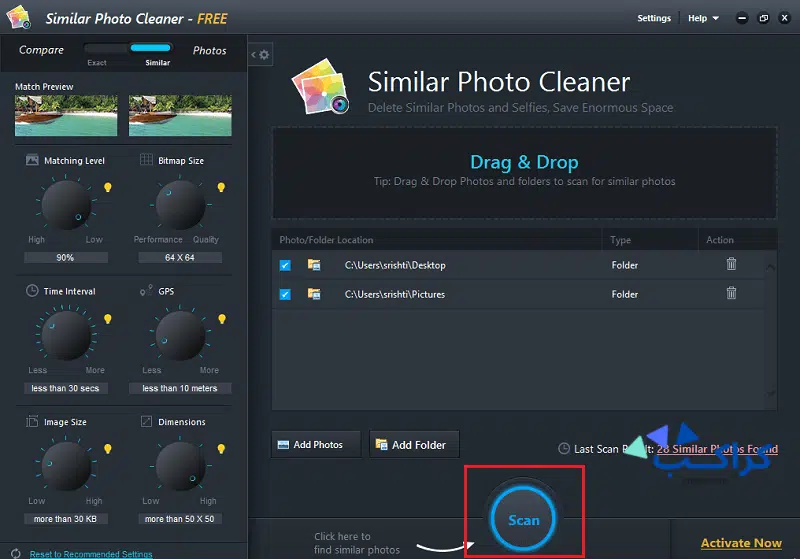Click the more than 30 KB field
This screenshot has height=559, width=800.
click(x=66, y=519)
